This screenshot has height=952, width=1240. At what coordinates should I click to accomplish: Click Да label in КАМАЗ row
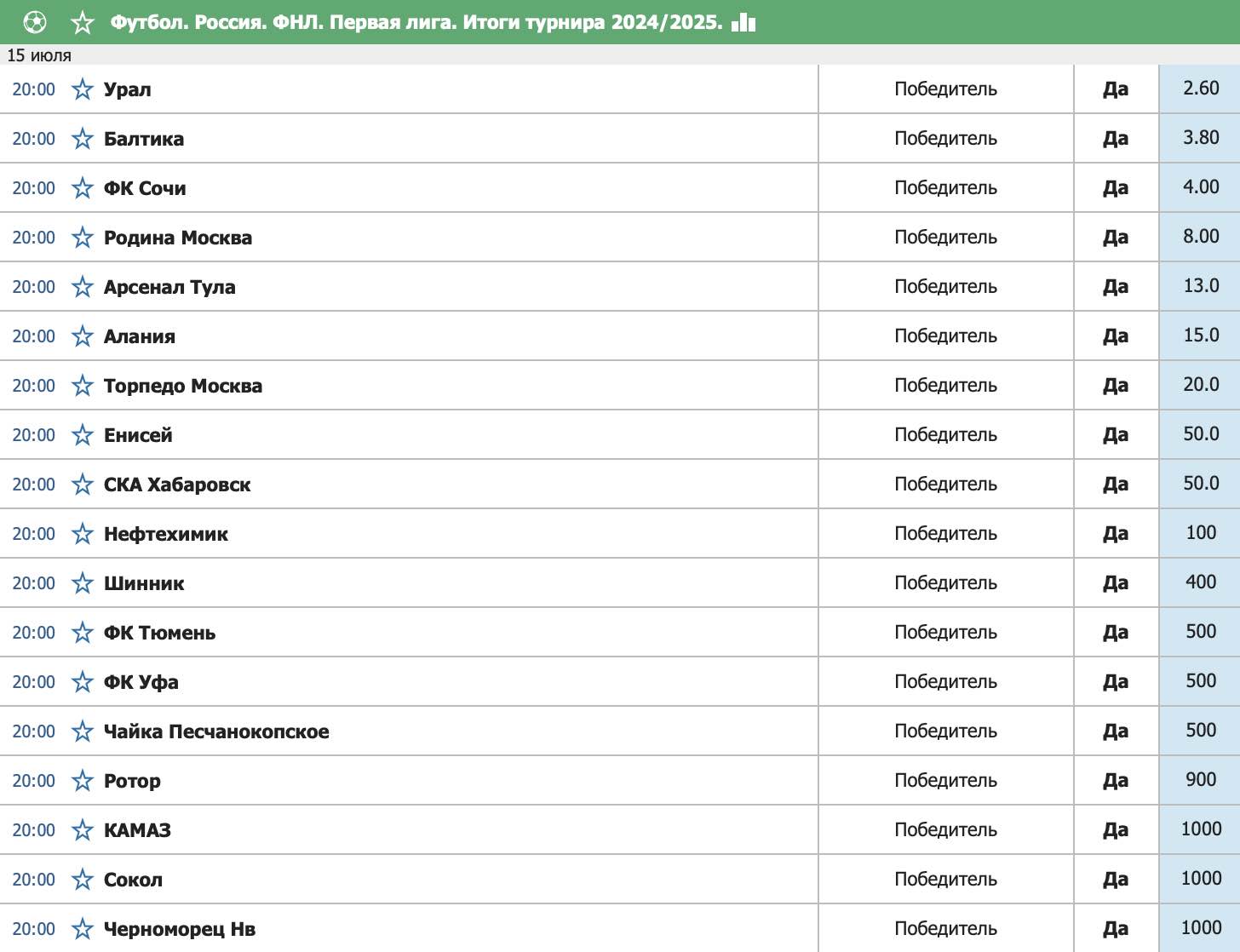(1116, 829)
